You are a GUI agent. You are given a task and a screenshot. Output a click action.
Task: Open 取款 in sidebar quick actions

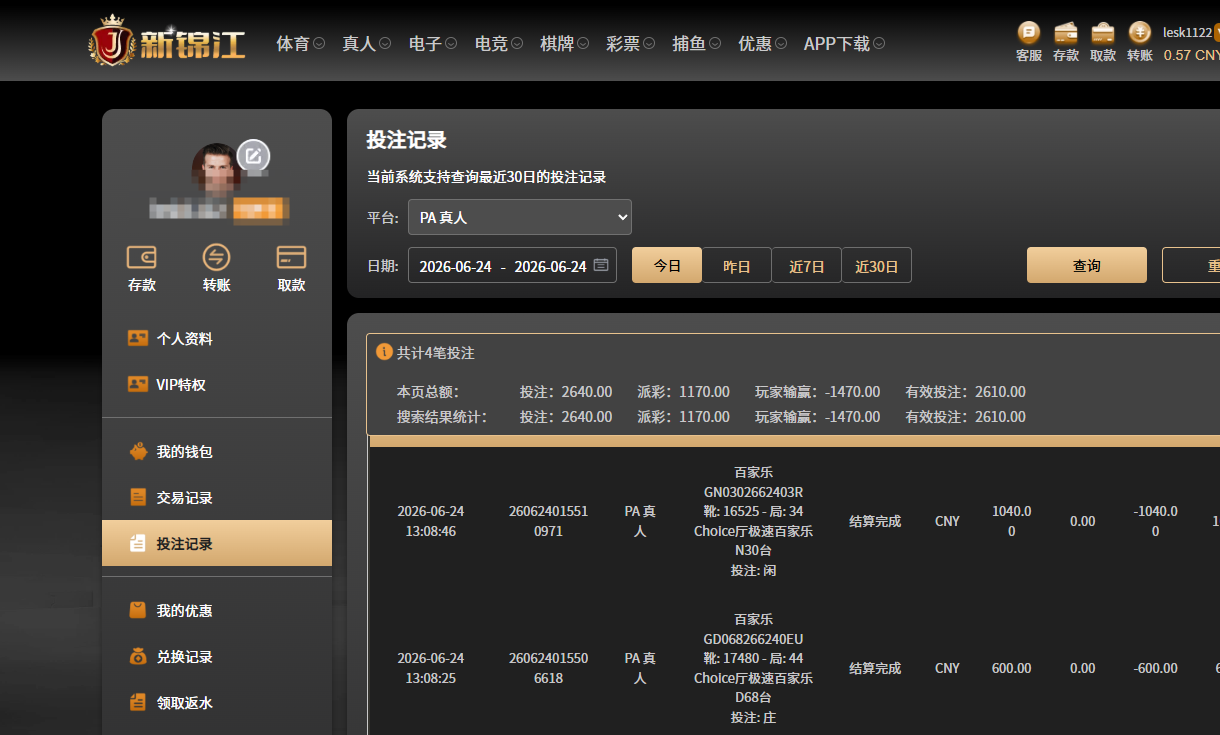coord(291,269)
